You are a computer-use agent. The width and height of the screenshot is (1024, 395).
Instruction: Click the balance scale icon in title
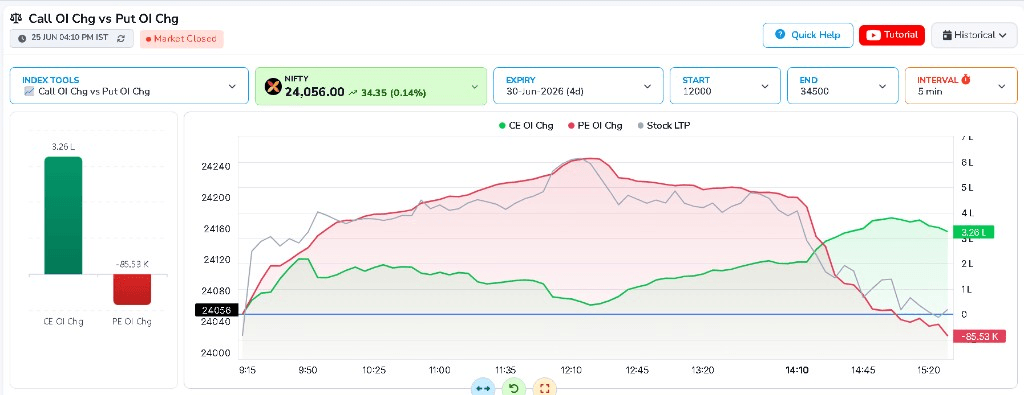[x=16, y=18]
